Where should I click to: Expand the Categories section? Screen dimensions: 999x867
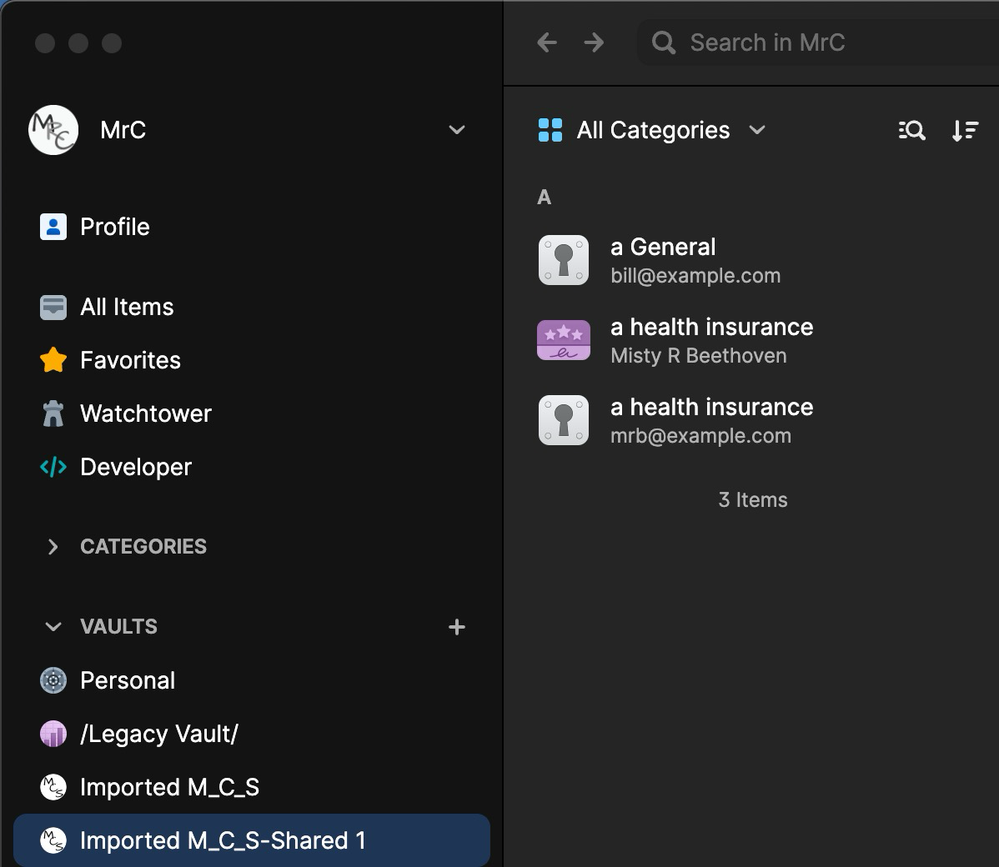click(53, 547)
